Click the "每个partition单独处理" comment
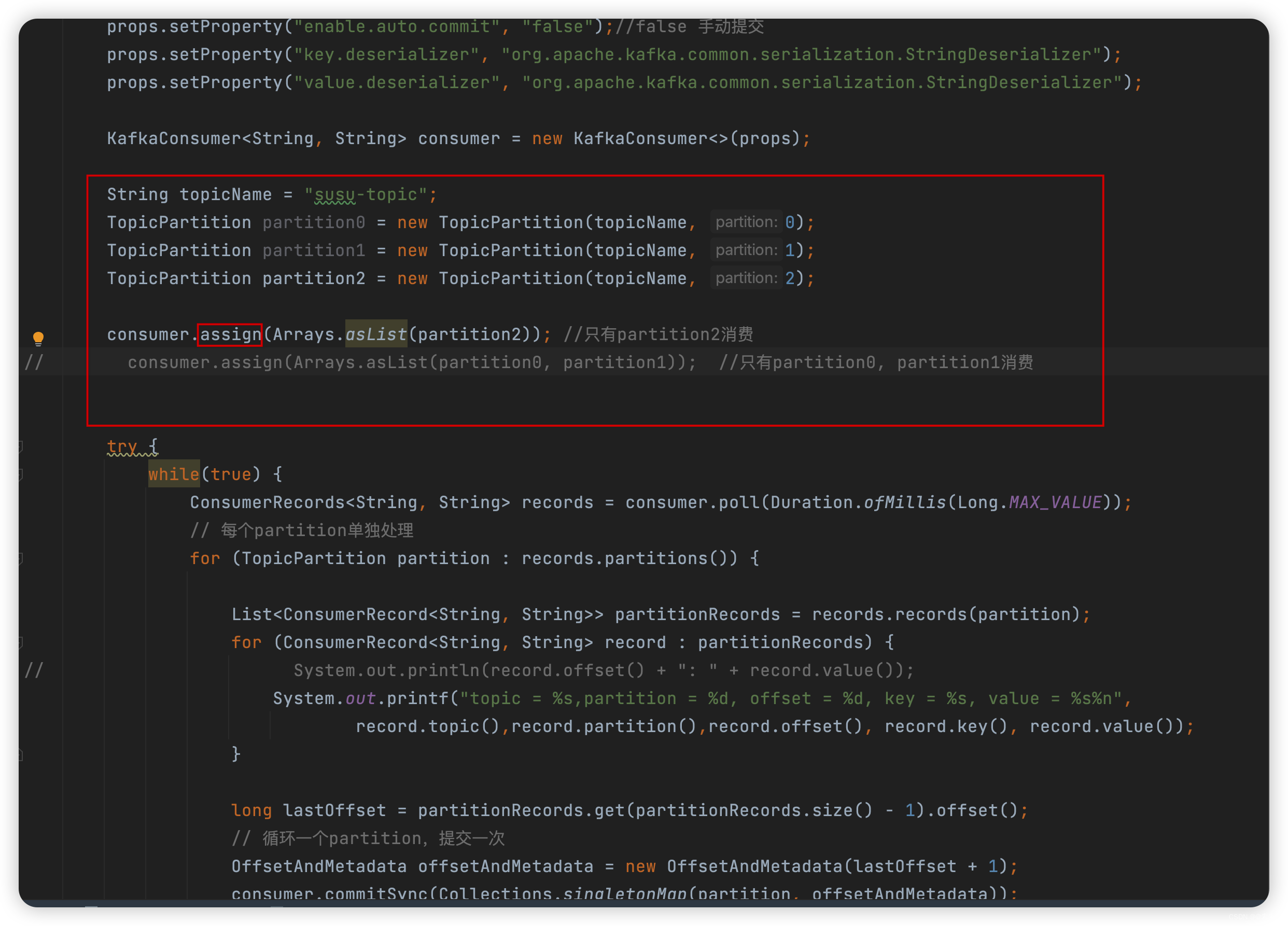 (302, 530)
